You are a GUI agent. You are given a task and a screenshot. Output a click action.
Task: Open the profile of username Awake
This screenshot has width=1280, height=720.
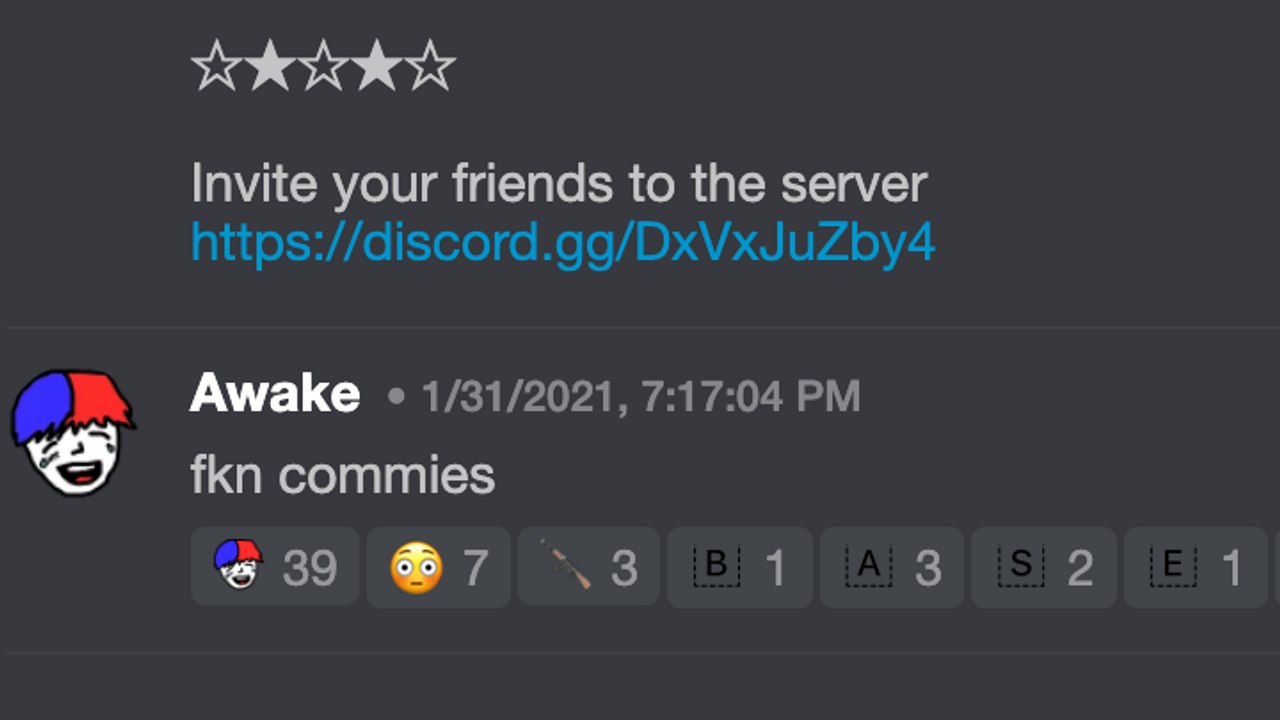[x=275, y=394]
